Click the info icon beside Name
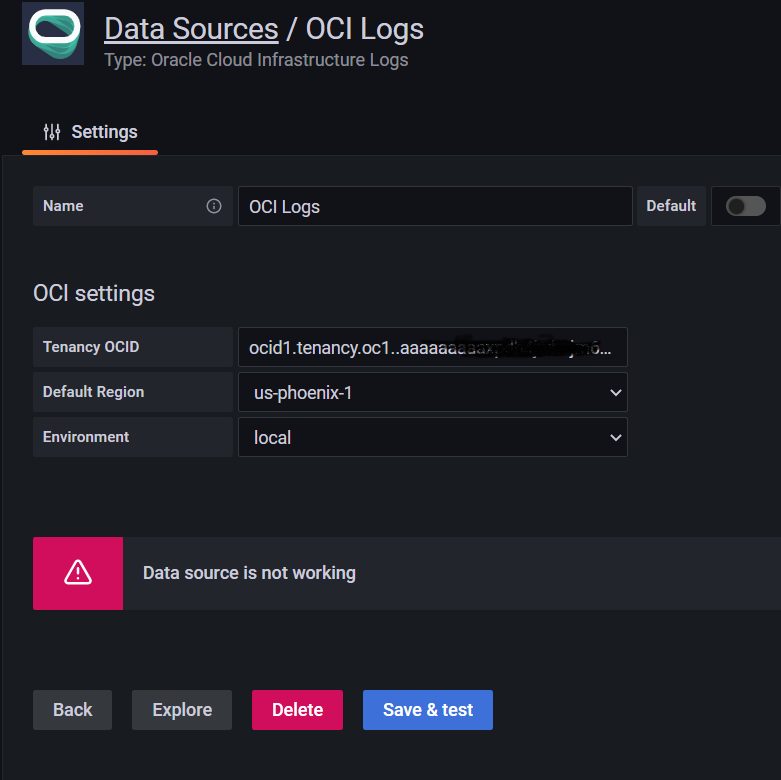Screen dimensions: 781x780 tap(214, 206)
